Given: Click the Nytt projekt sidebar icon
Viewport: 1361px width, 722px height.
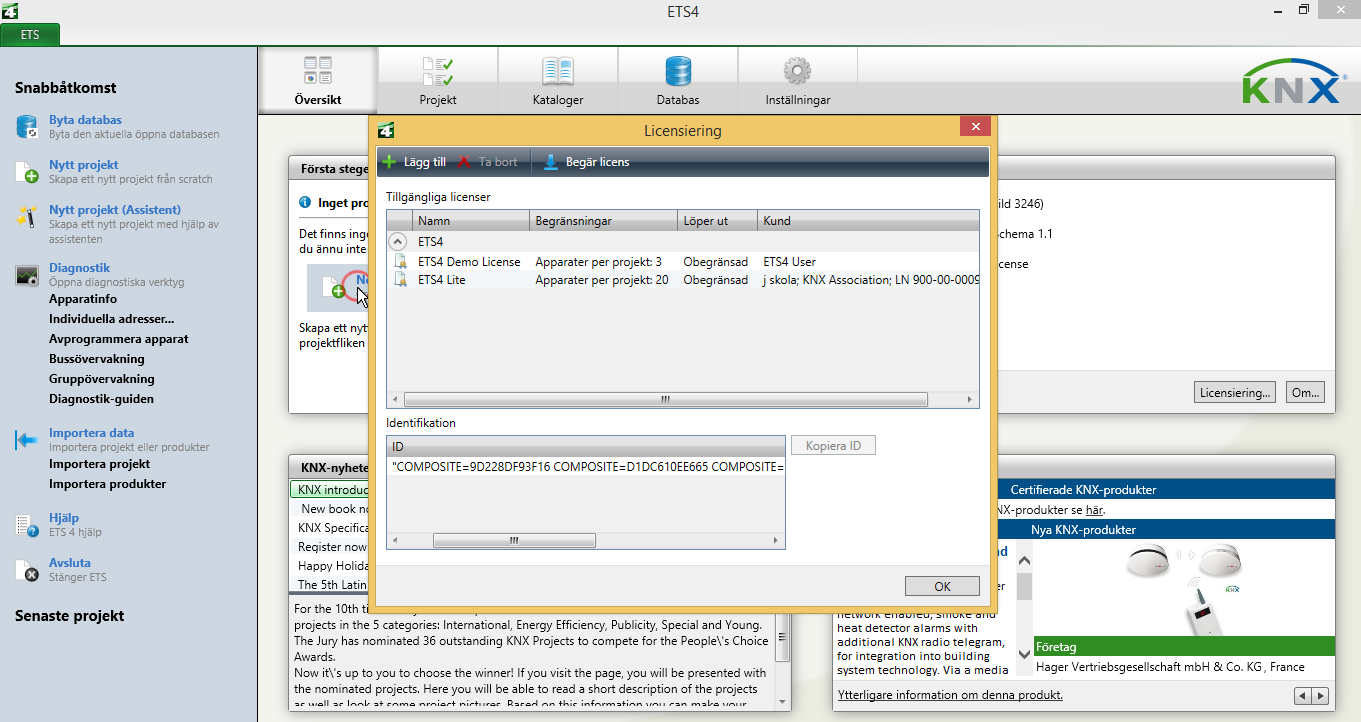Looking at the screenshot, I should tap(27, 172).
